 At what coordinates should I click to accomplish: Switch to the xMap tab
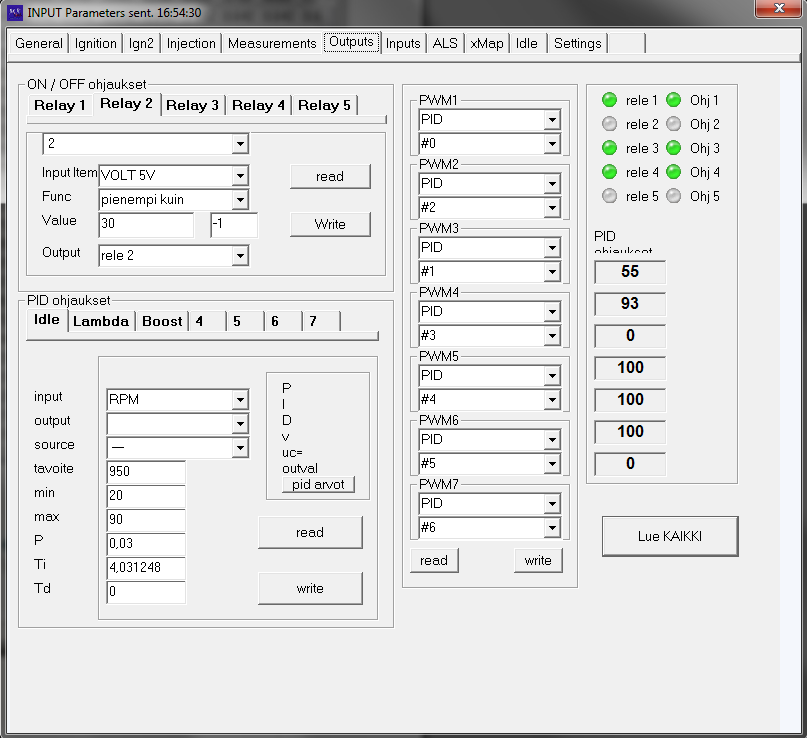[487, 43]
